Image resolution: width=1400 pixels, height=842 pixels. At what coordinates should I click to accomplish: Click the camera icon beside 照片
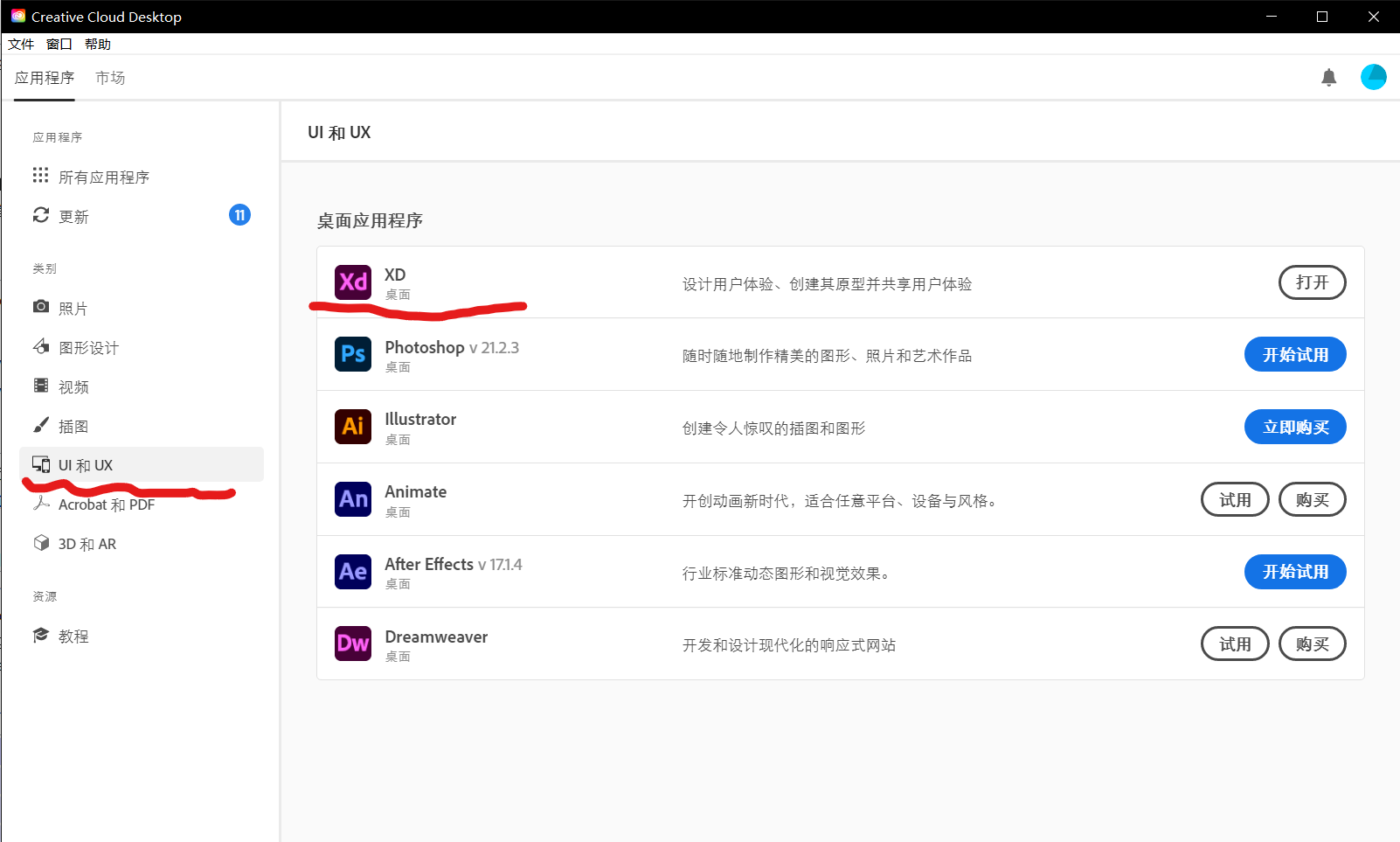[40, 307]
